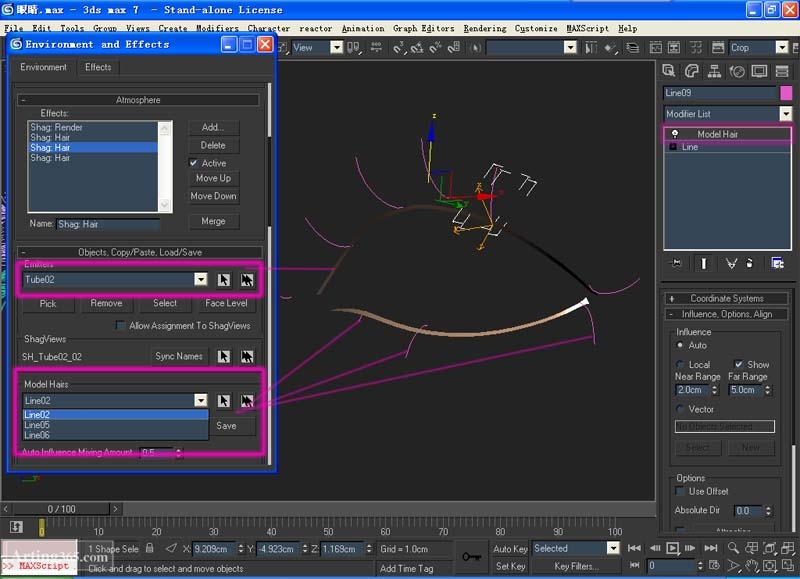Image resolution: width=800 pixels, height=579 pixels.
Task: Select the Local influence radio button
Action: (680, 364)
